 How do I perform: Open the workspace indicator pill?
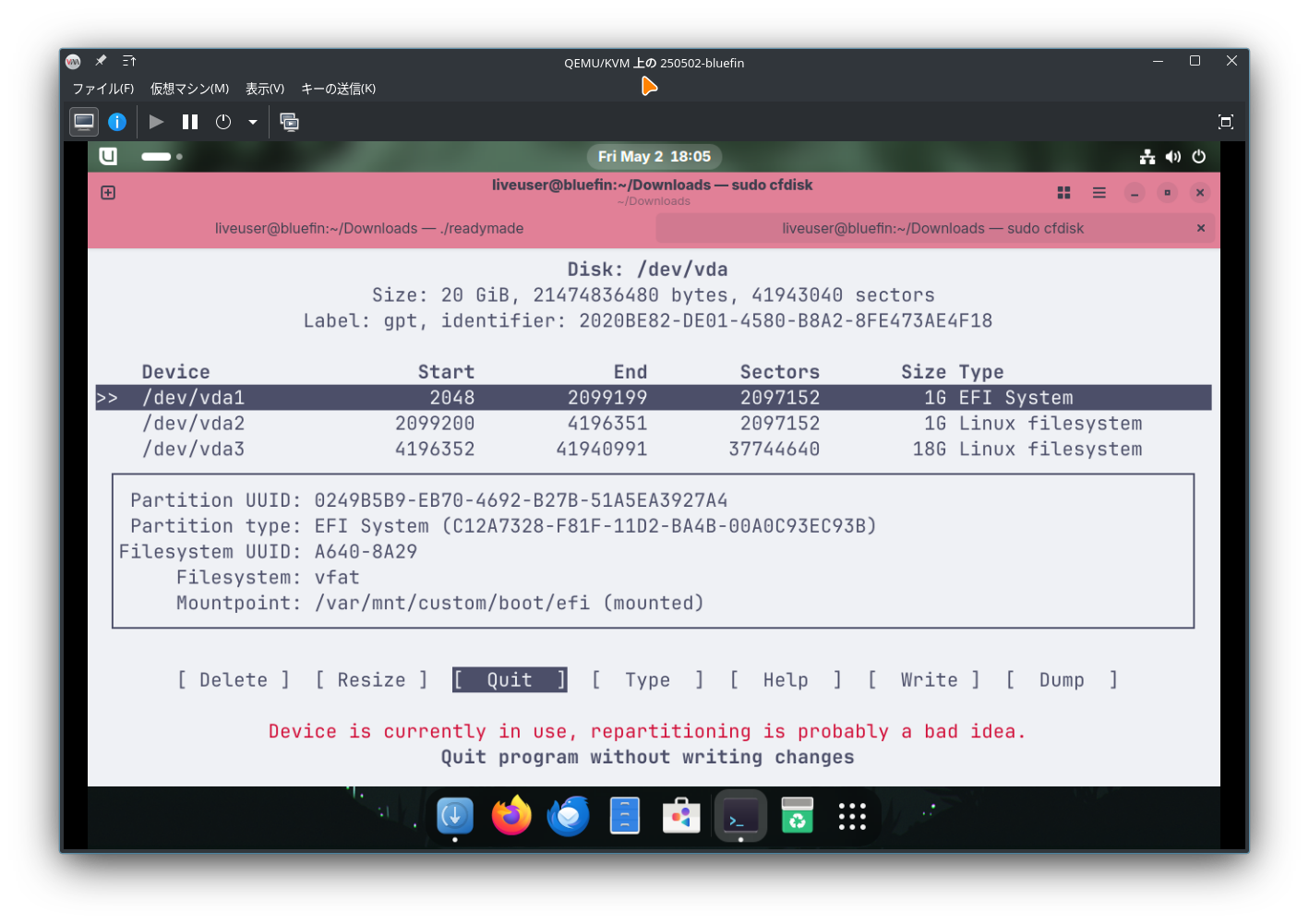pyautogui.click(x=162, y=157)
